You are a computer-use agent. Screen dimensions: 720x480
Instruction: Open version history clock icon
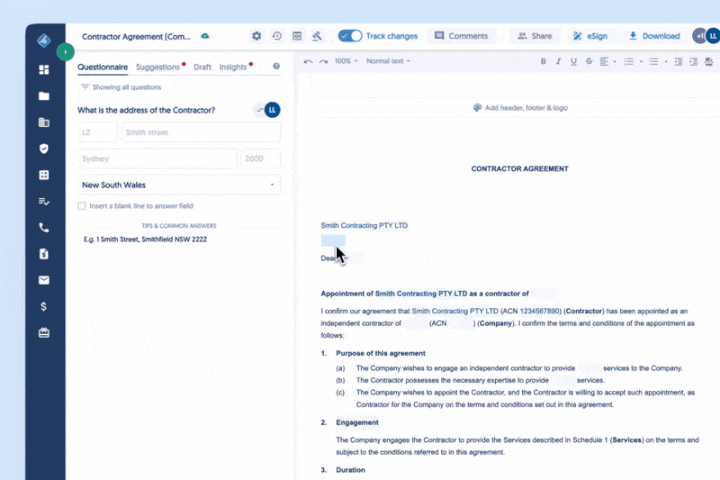(277, 36)
